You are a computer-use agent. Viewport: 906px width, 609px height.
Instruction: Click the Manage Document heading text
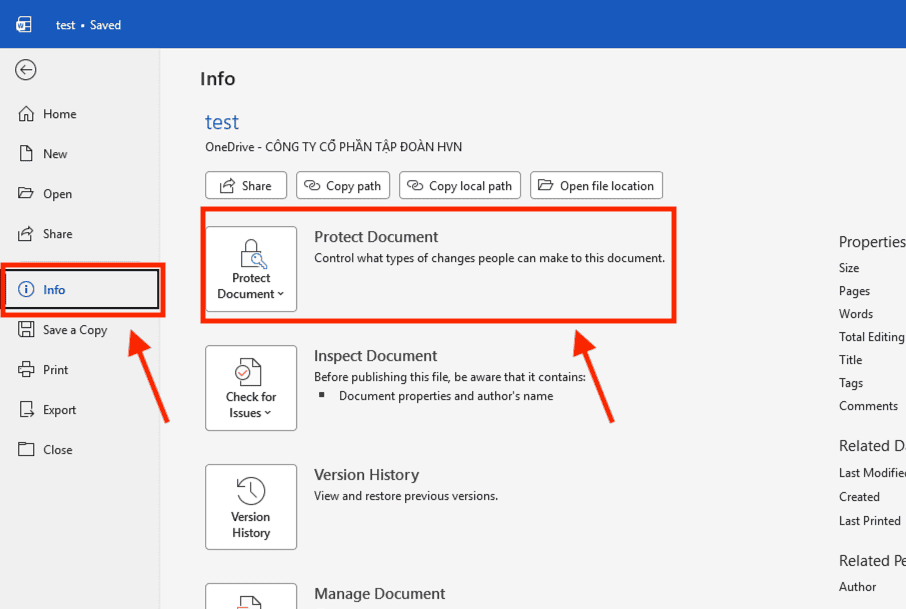[380, 594]
